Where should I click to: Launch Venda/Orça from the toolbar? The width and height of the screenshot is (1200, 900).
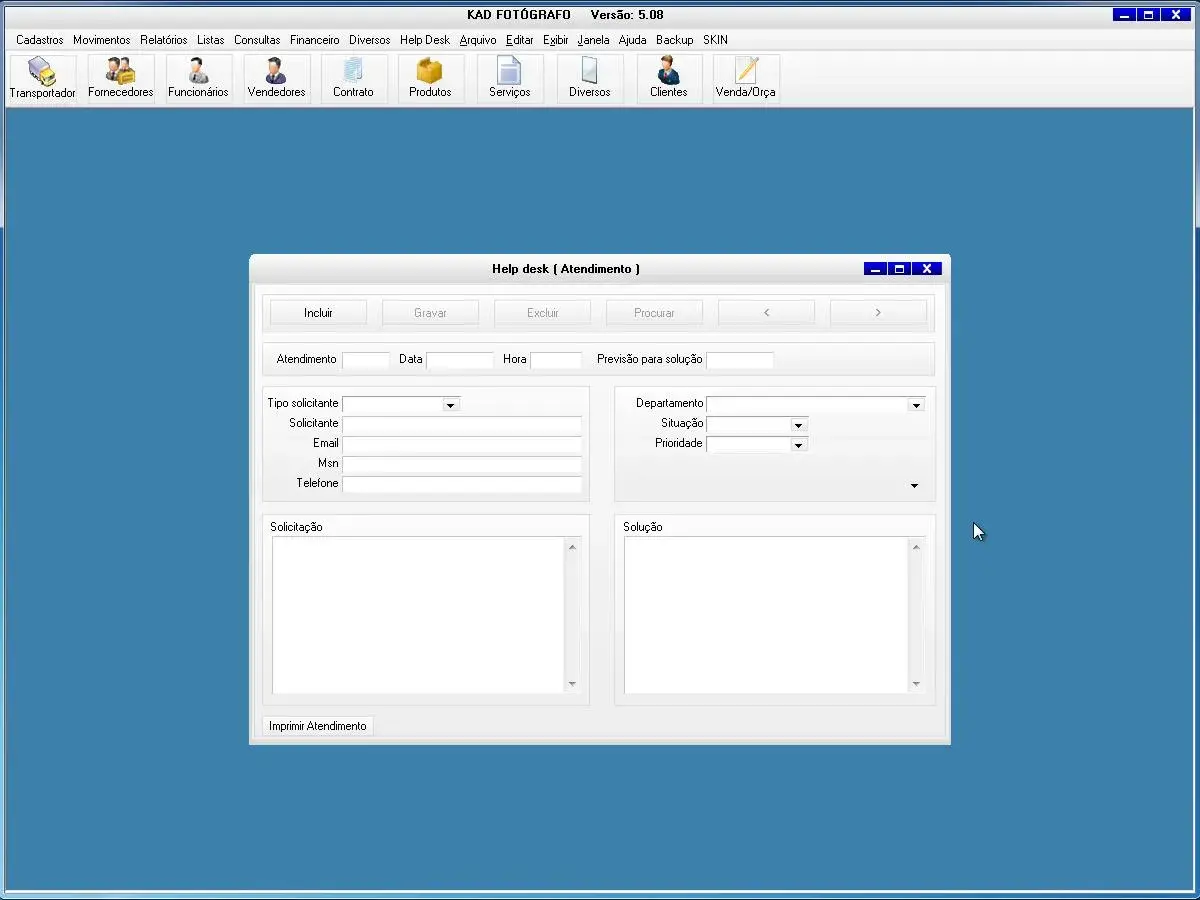point(745,78)
